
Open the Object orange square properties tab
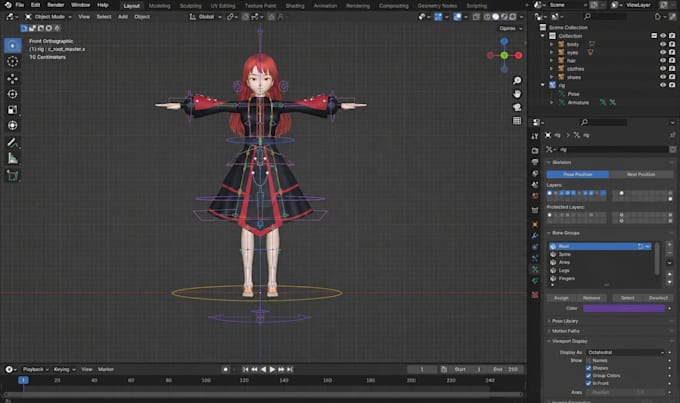pyautogui.click(x=535, y=224)
